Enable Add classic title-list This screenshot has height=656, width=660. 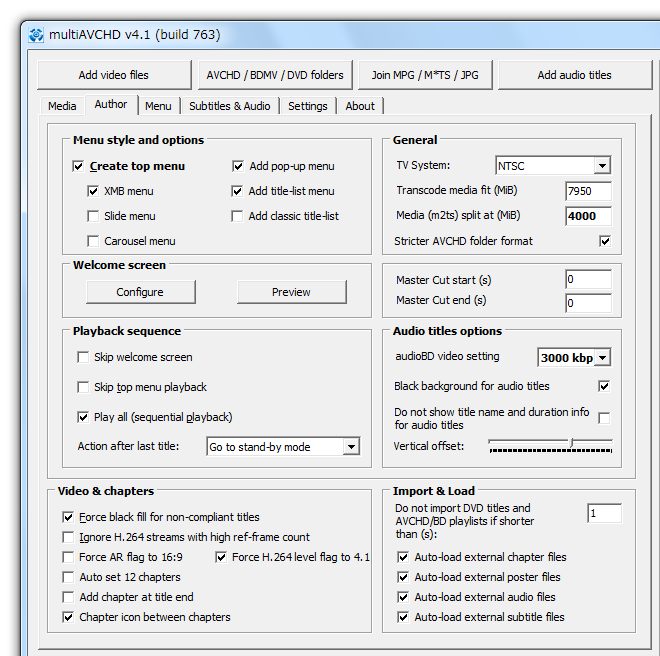click(x=237, y=216)
